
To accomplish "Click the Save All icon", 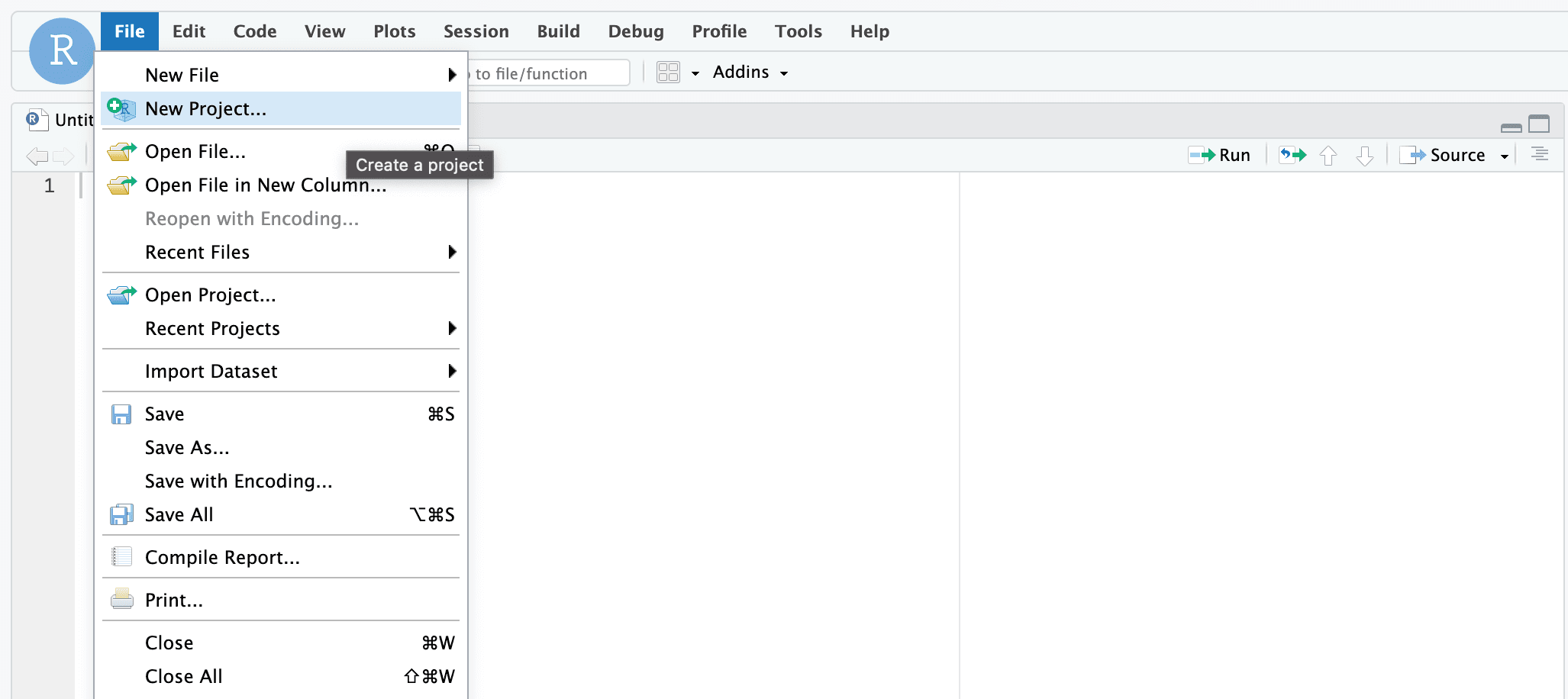I will tap(121, 515).
